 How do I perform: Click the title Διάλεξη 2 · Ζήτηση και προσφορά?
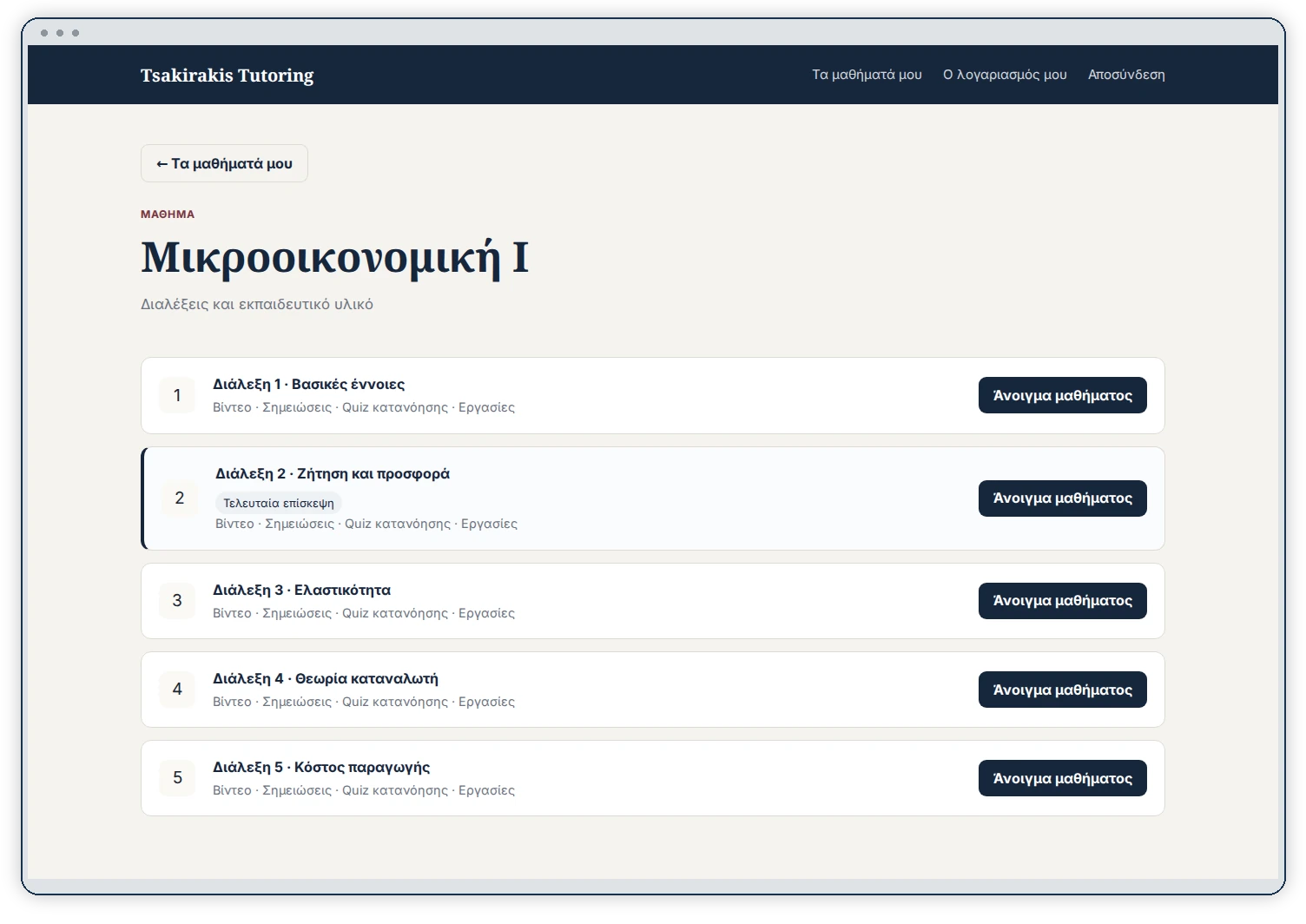(333, 473)
